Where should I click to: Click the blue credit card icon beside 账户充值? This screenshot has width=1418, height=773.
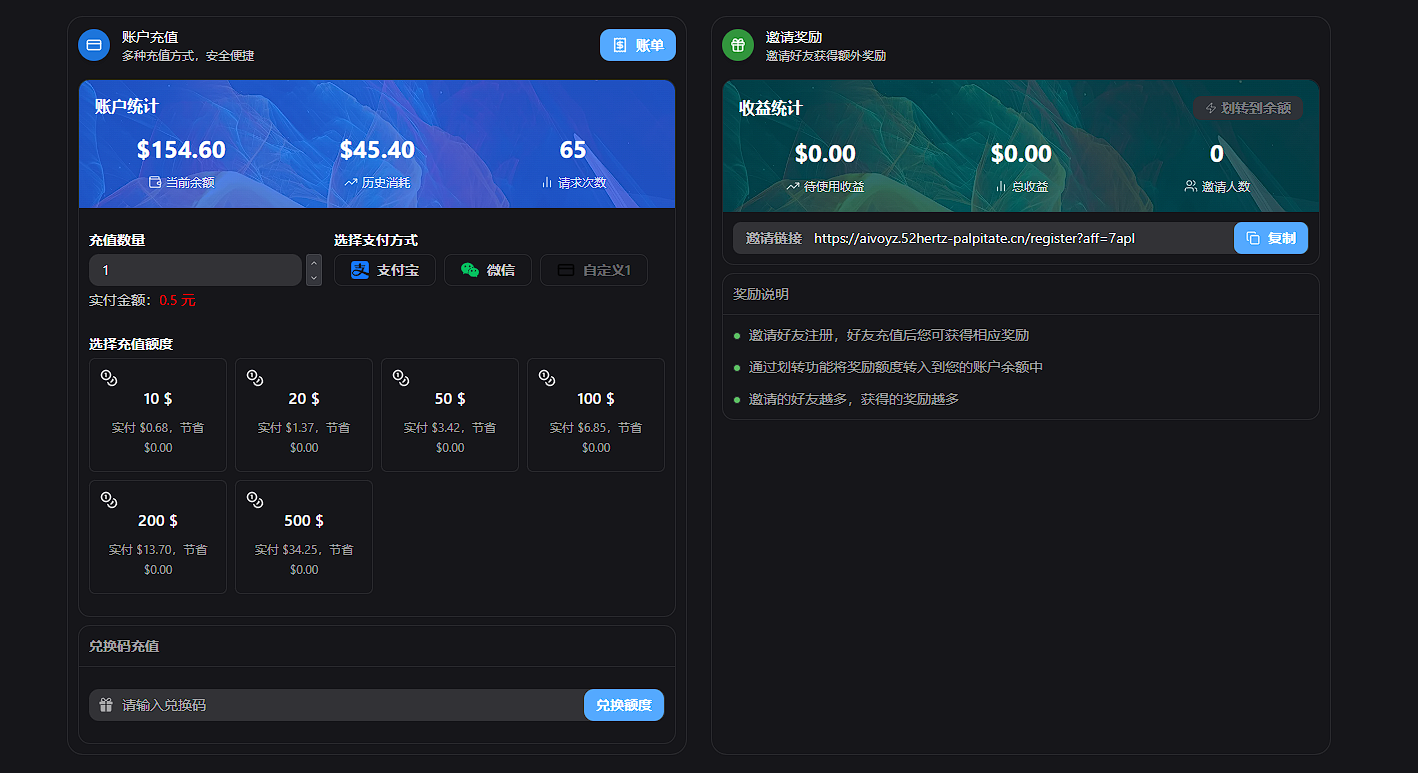point(94,45)
